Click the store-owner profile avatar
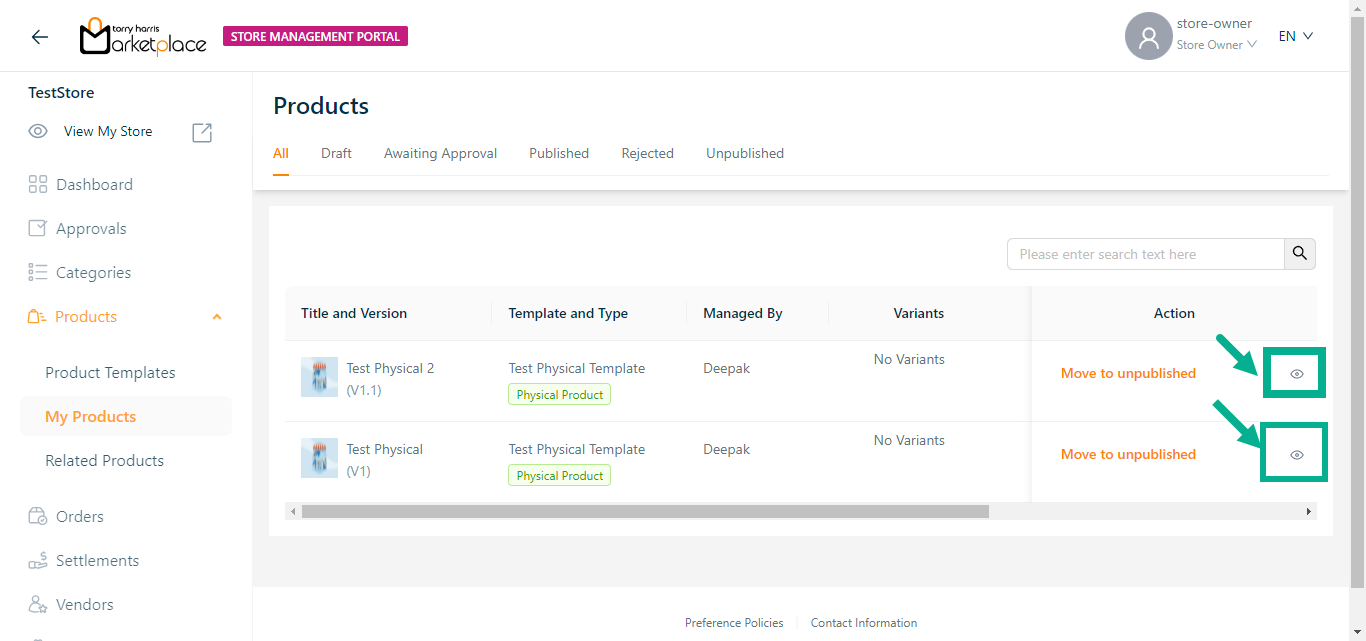This screenshot has height=641, width=1366. tap(1148, 37)
